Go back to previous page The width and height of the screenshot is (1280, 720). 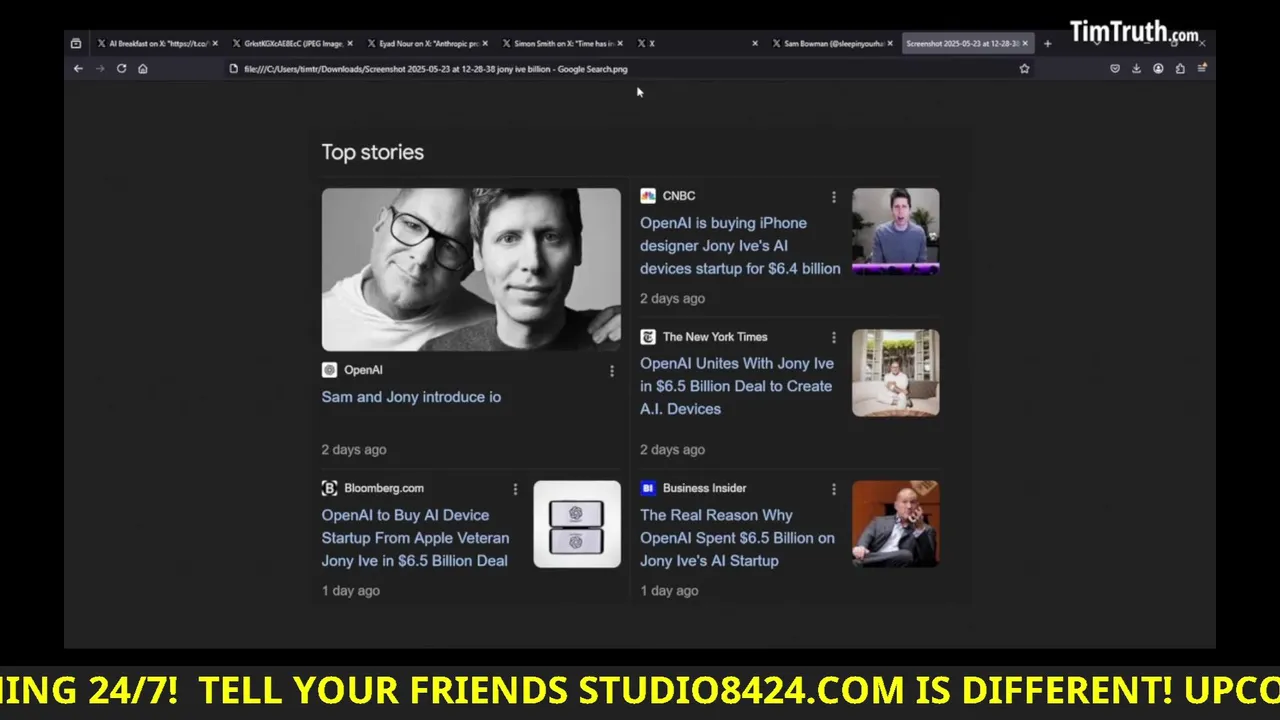pyautogui.click(x=78, y=69)
